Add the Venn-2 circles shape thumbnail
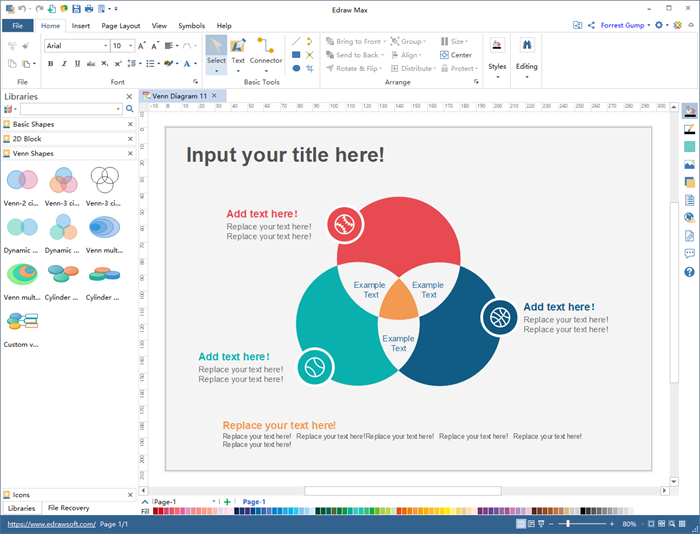The width and height of the screenshot is (700, 534). [x=21, y=181]
